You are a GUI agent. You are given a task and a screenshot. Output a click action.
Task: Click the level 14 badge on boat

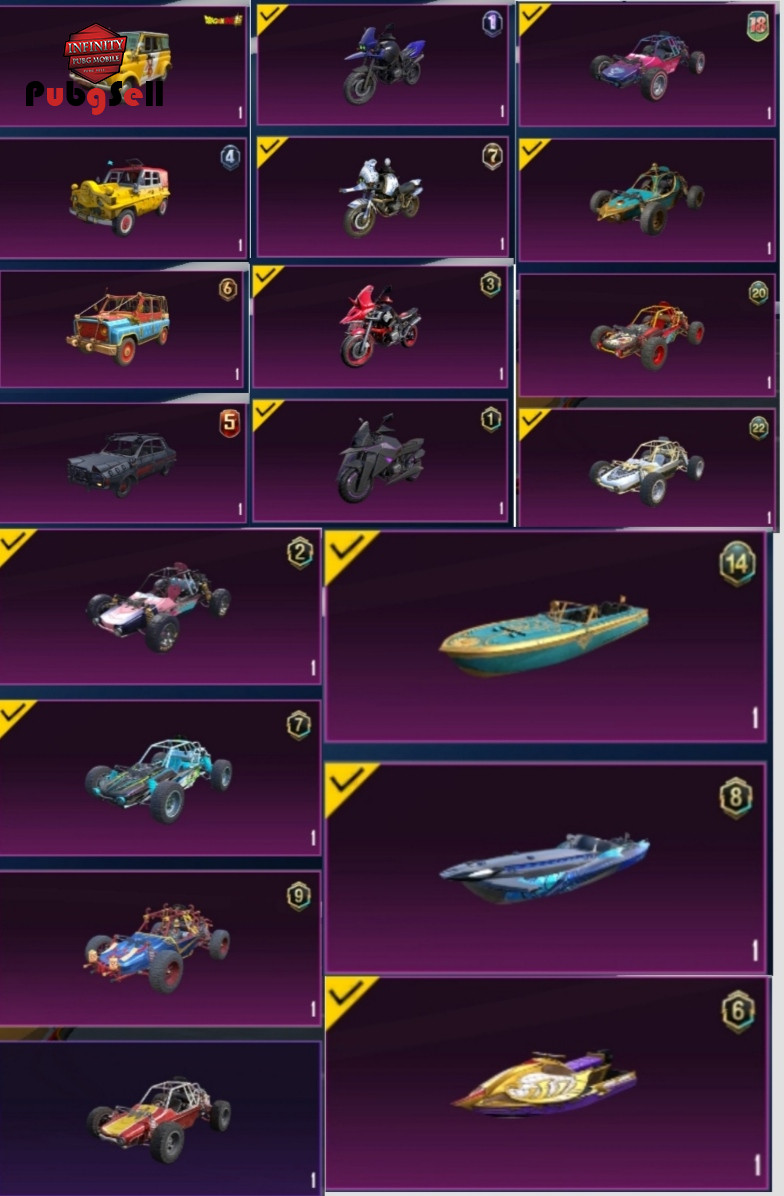(737, 564)
